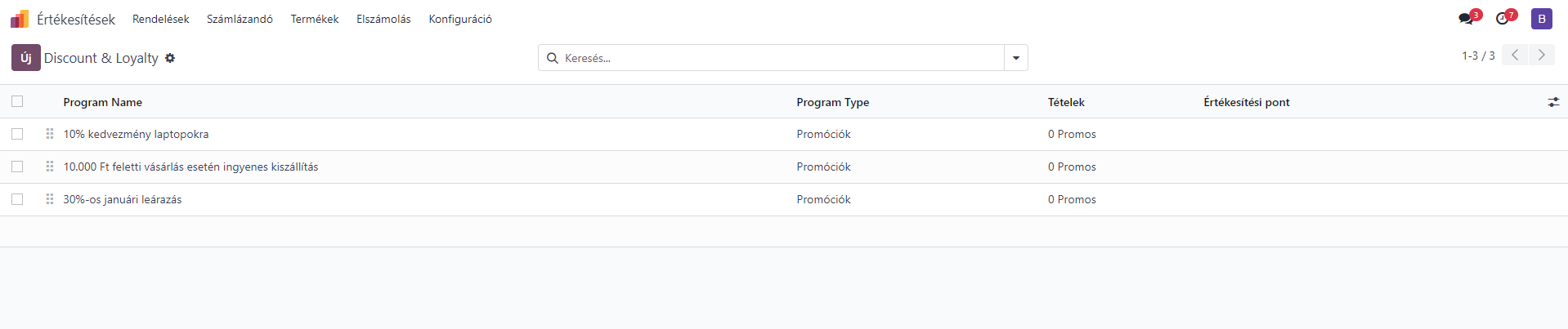1568x329 pixels.
Task: Open the Termékek menu
Action: tap(315, 19)
